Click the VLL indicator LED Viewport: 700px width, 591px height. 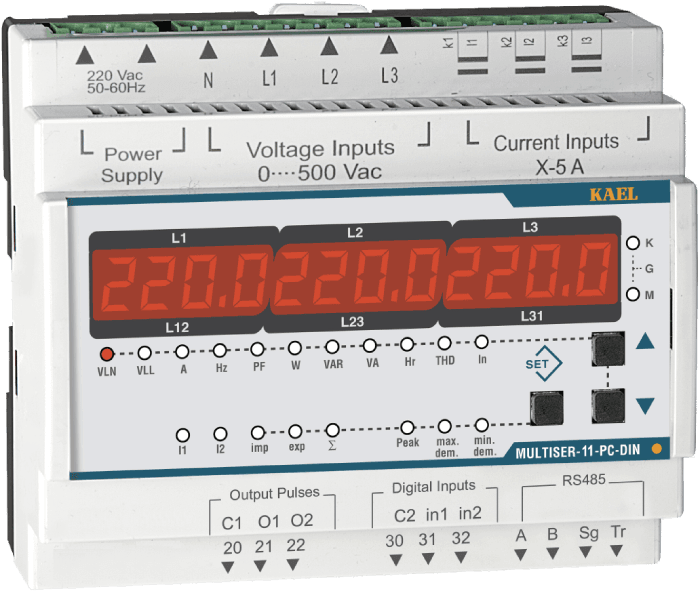144,353
